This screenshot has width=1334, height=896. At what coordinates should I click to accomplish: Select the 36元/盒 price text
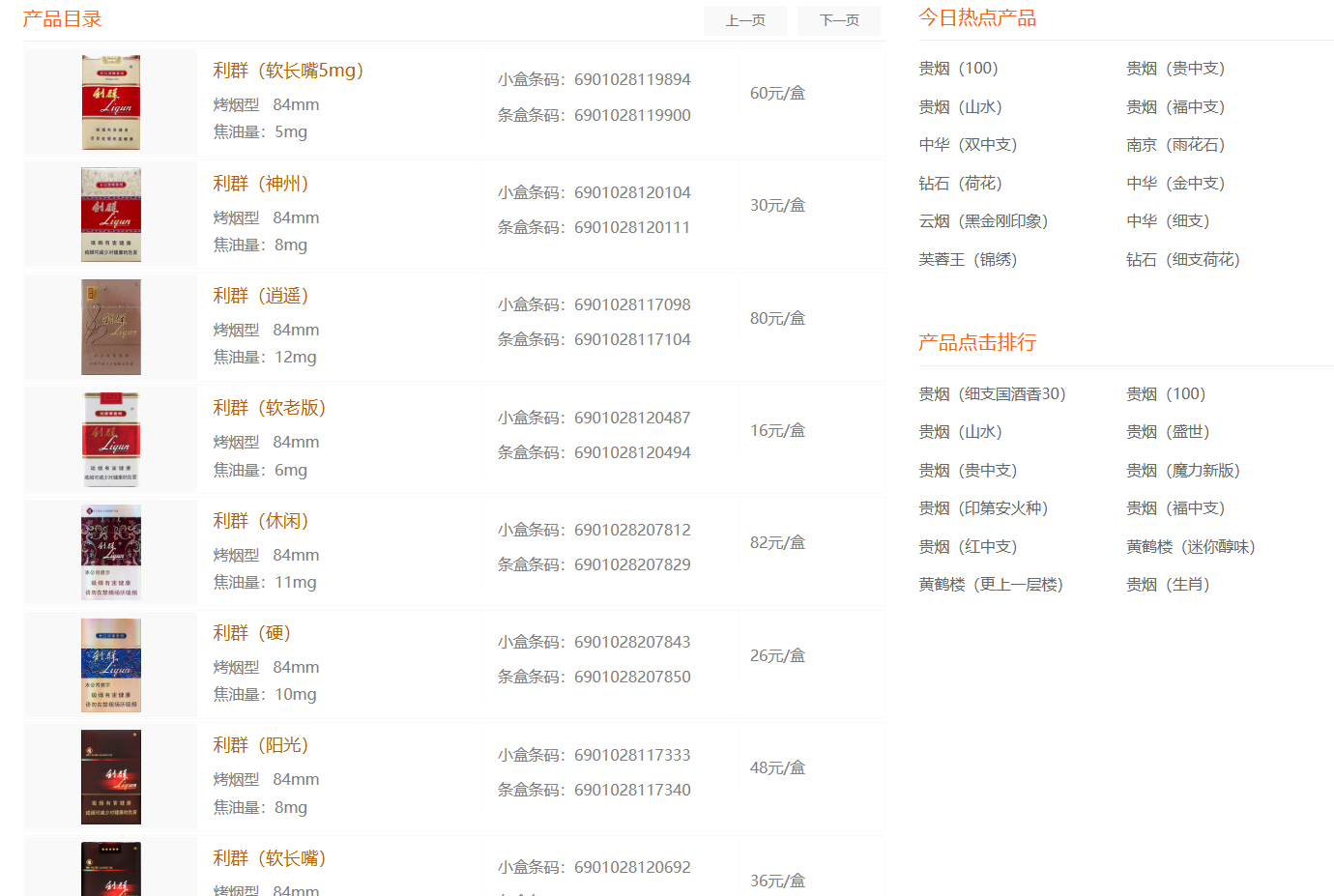point(777,882)
